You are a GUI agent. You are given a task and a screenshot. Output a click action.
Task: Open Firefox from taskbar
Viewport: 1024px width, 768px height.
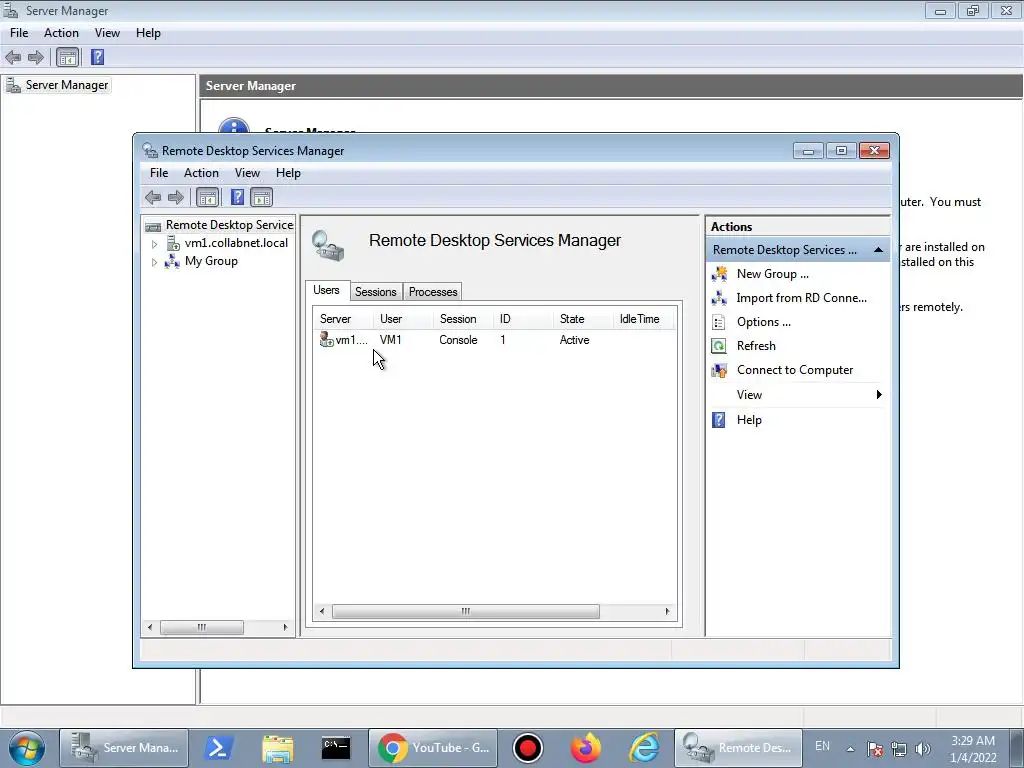586,748
